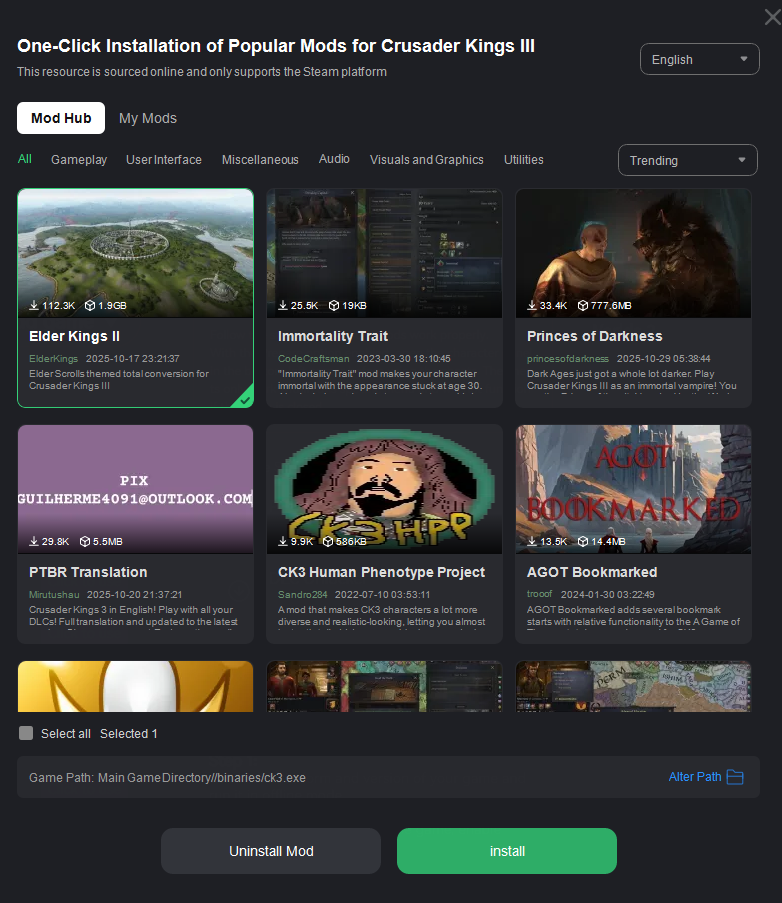The width and height of the screenshot is (782, 903).
Task: Open author ElderKings link
Action: [54, 359]
